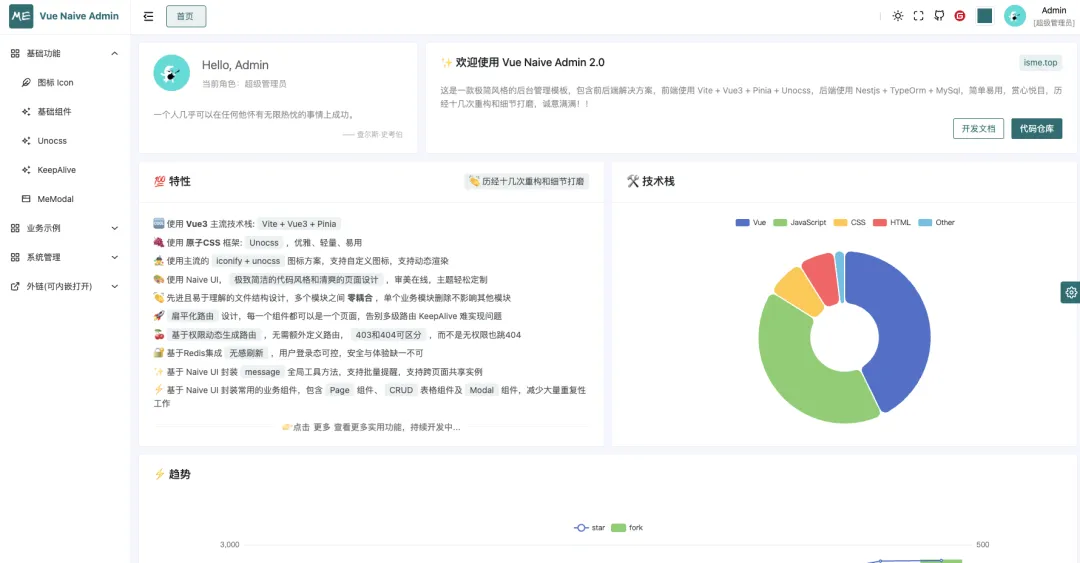
Task: Click the sparkle icon beside 基础组件
Action: pos(26,112)
